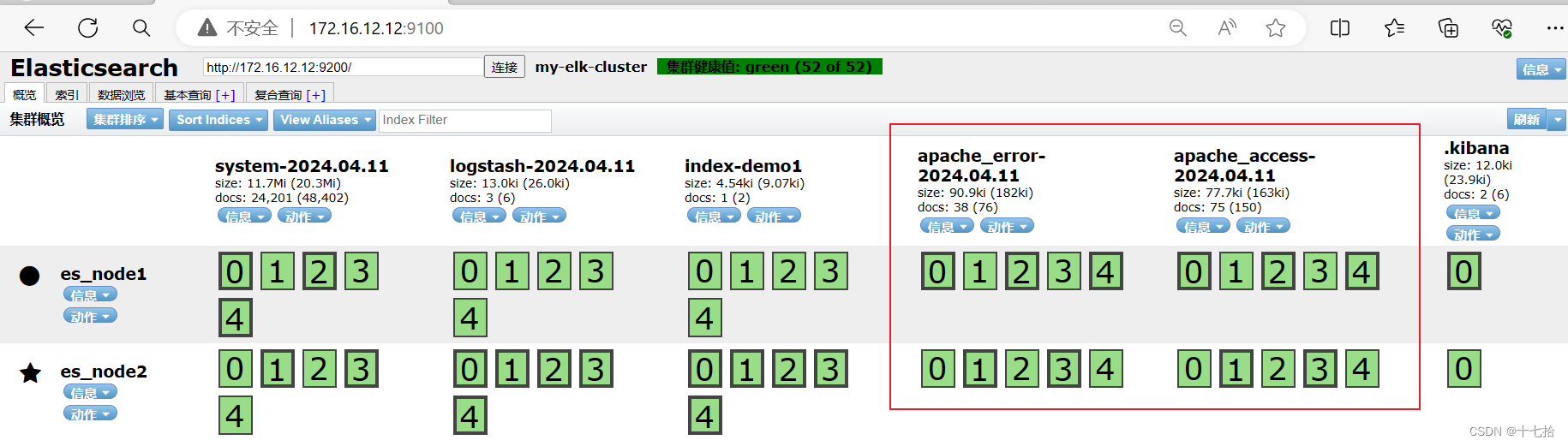The image size is (1568, 446).
Task: Select .kibana shard 0 on es_node1
Action: click(1463, 271)
